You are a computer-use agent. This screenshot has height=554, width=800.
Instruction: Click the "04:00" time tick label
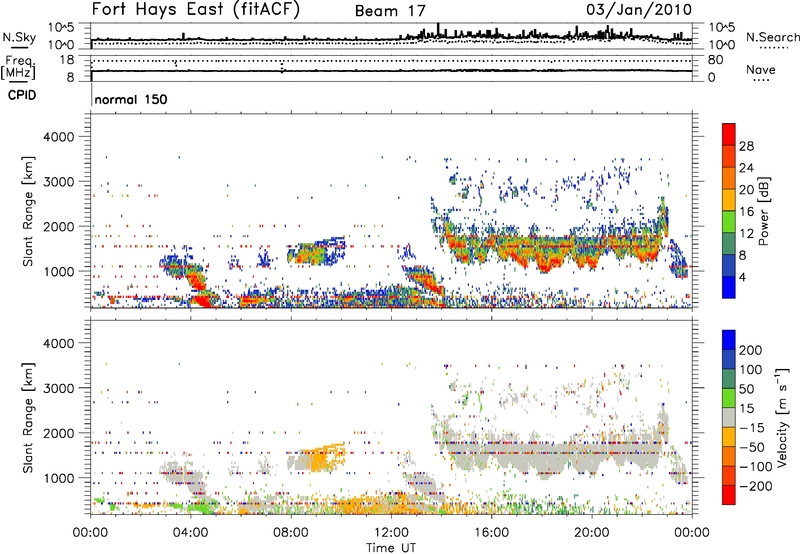click(x=190, y=533)
